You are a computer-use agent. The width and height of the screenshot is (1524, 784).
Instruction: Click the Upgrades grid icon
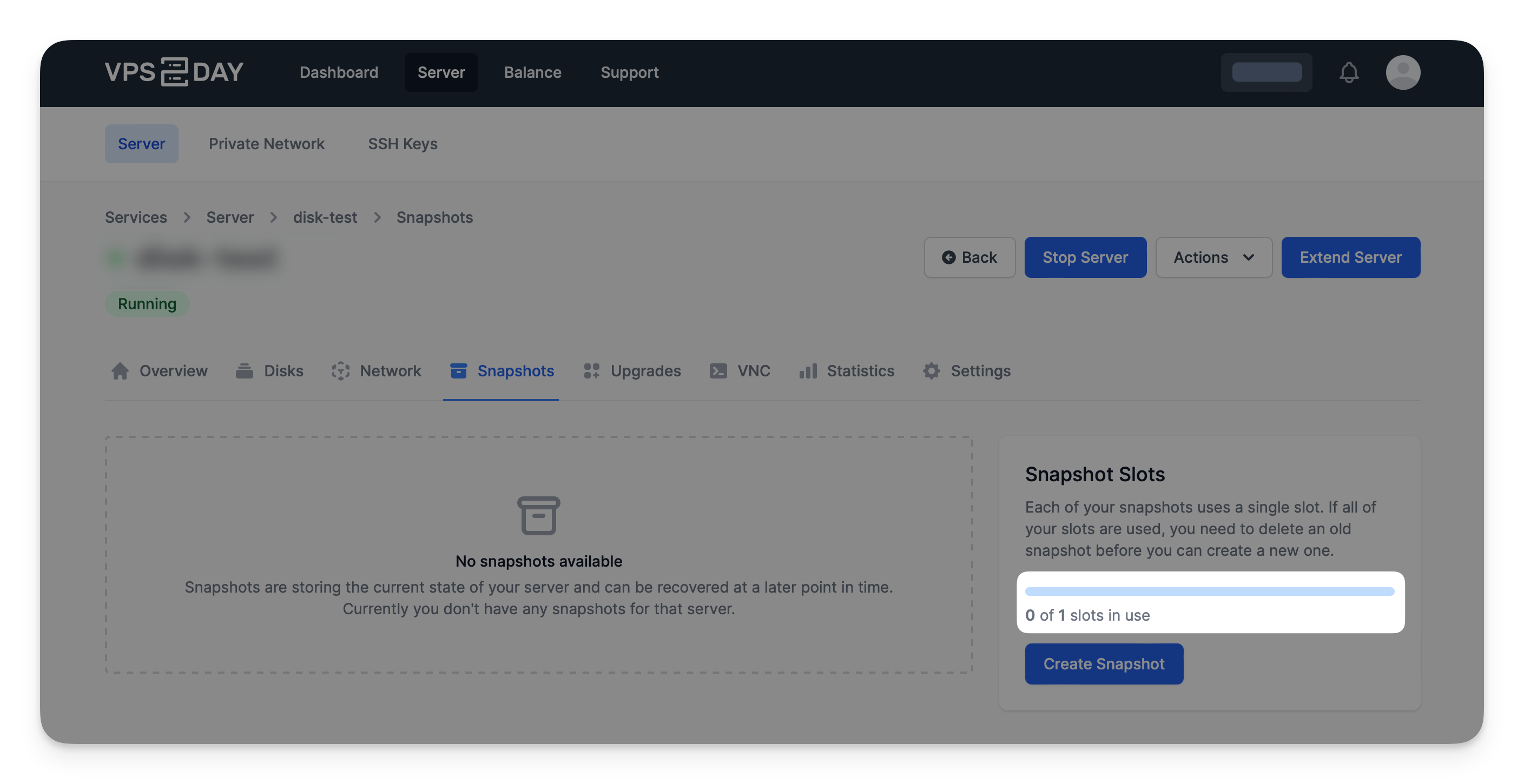(x=592, y=371)
